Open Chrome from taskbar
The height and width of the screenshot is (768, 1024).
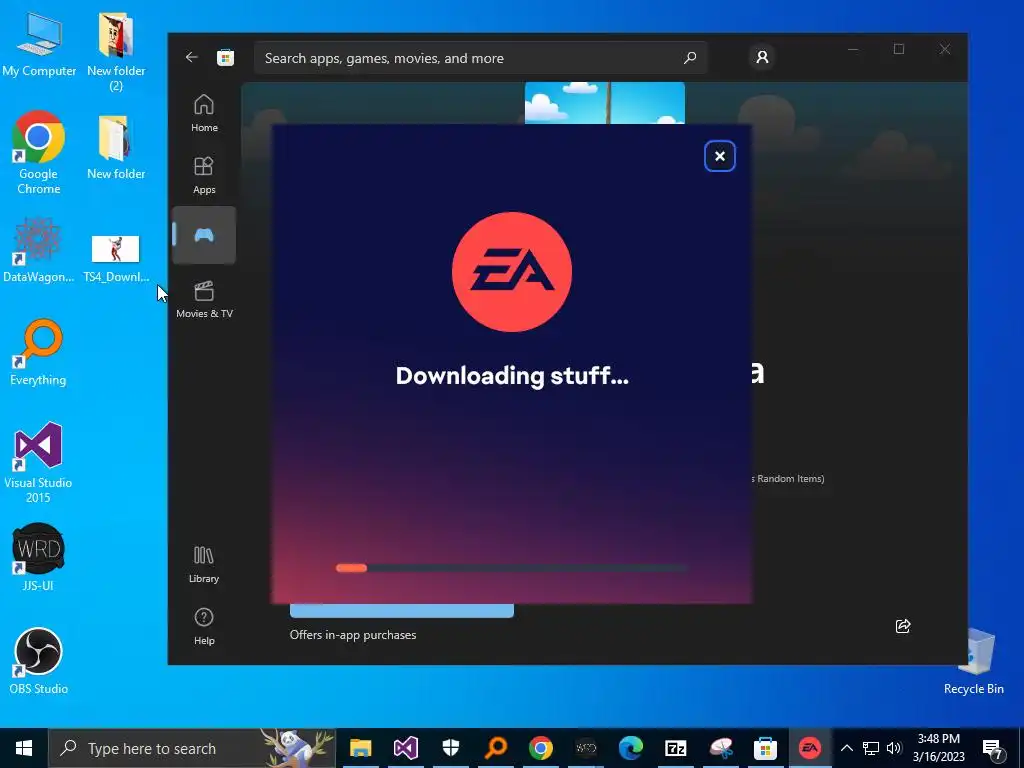pos(541,748)
